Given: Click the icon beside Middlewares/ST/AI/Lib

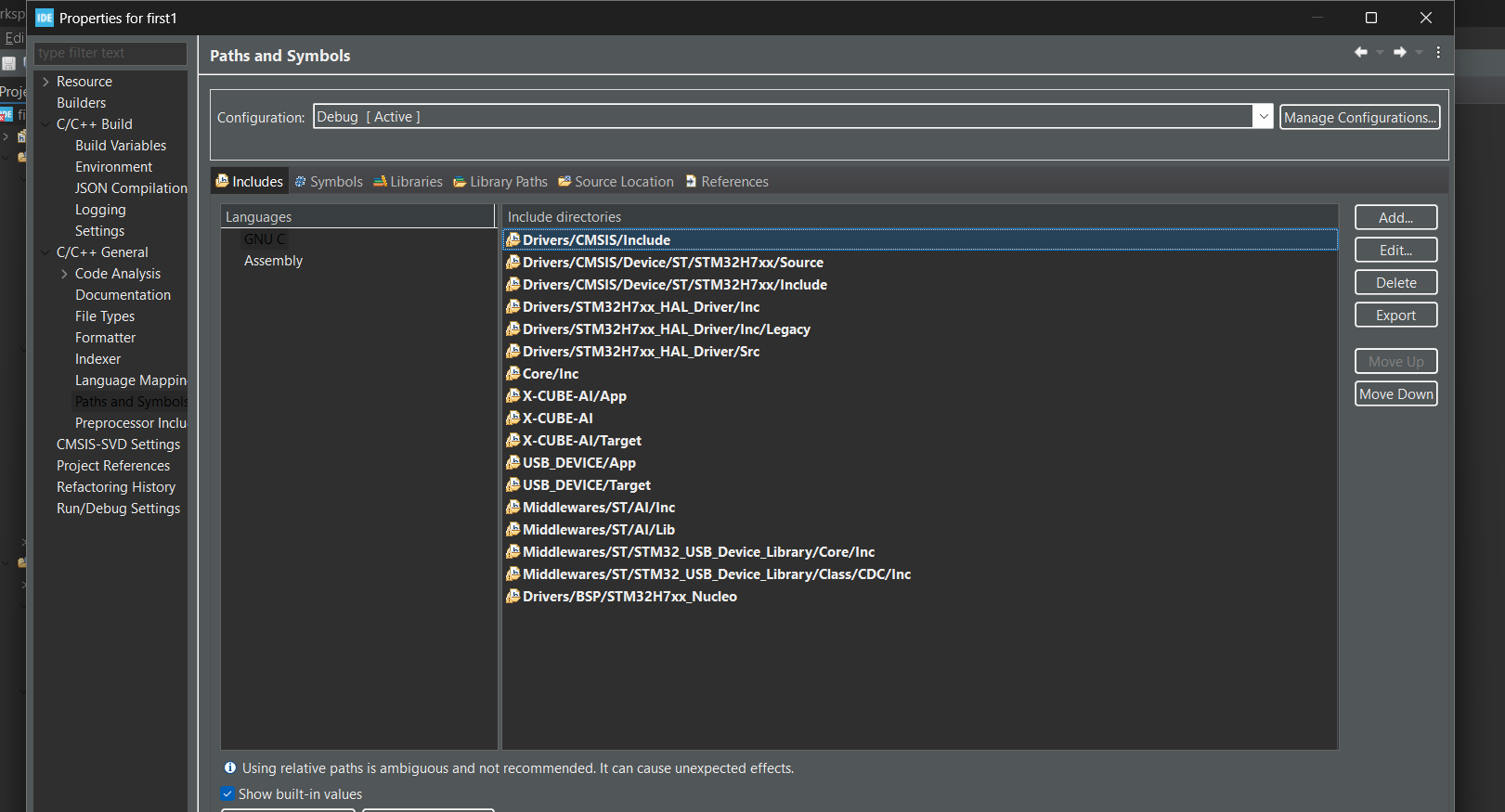Looking at the screenshot, I should click(x=512, y=530).
